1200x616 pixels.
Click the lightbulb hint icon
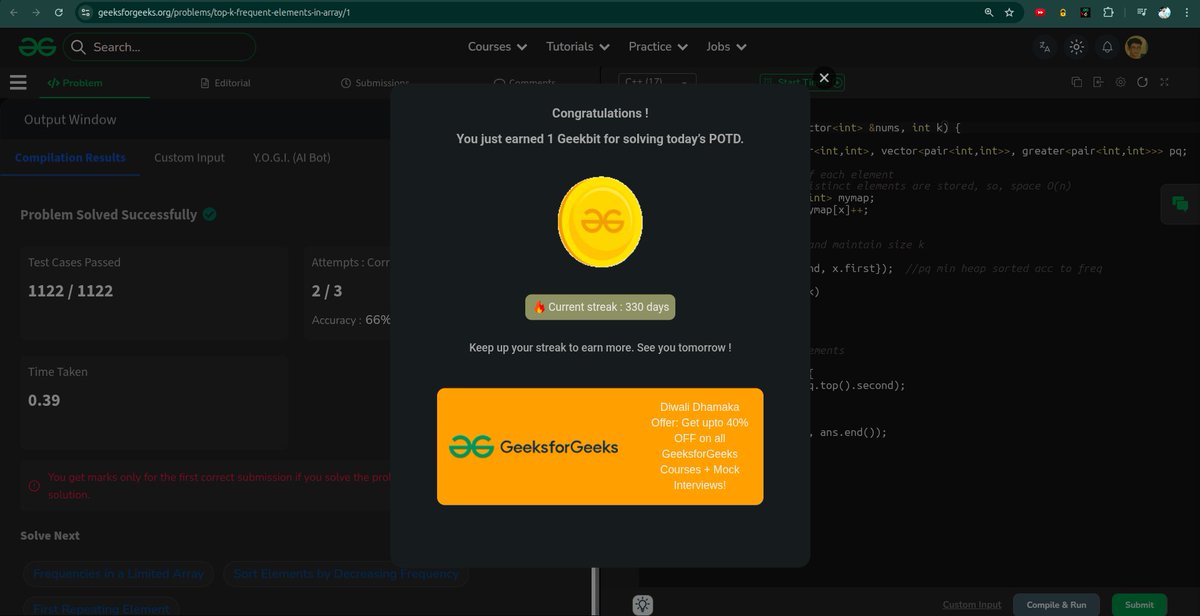pos(643,605)
